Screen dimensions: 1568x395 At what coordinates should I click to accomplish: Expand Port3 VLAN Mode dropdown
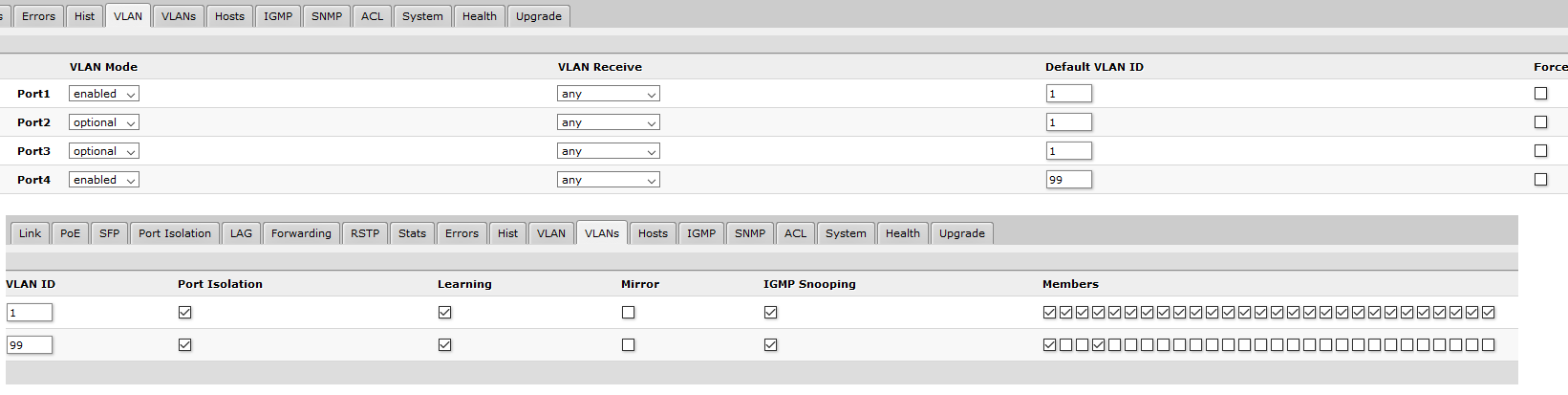point(103,151)
